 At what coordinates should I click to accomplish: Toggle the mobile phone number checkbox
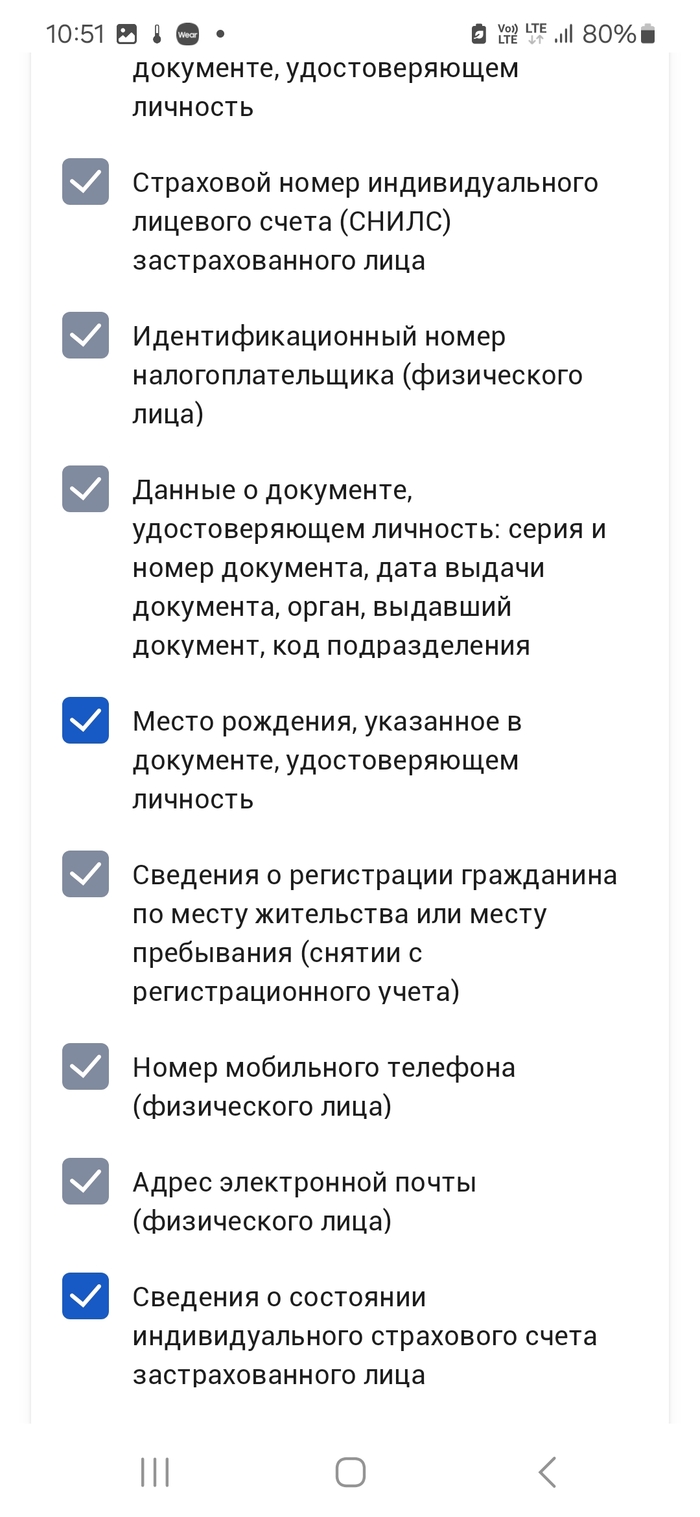(85, 1066)
